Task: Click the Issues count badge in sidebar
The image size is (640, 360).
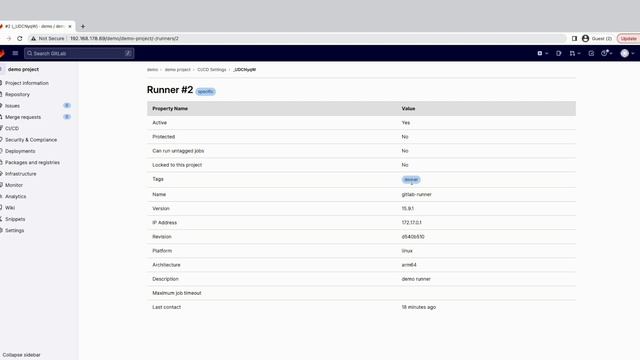Action: (67, 106)
